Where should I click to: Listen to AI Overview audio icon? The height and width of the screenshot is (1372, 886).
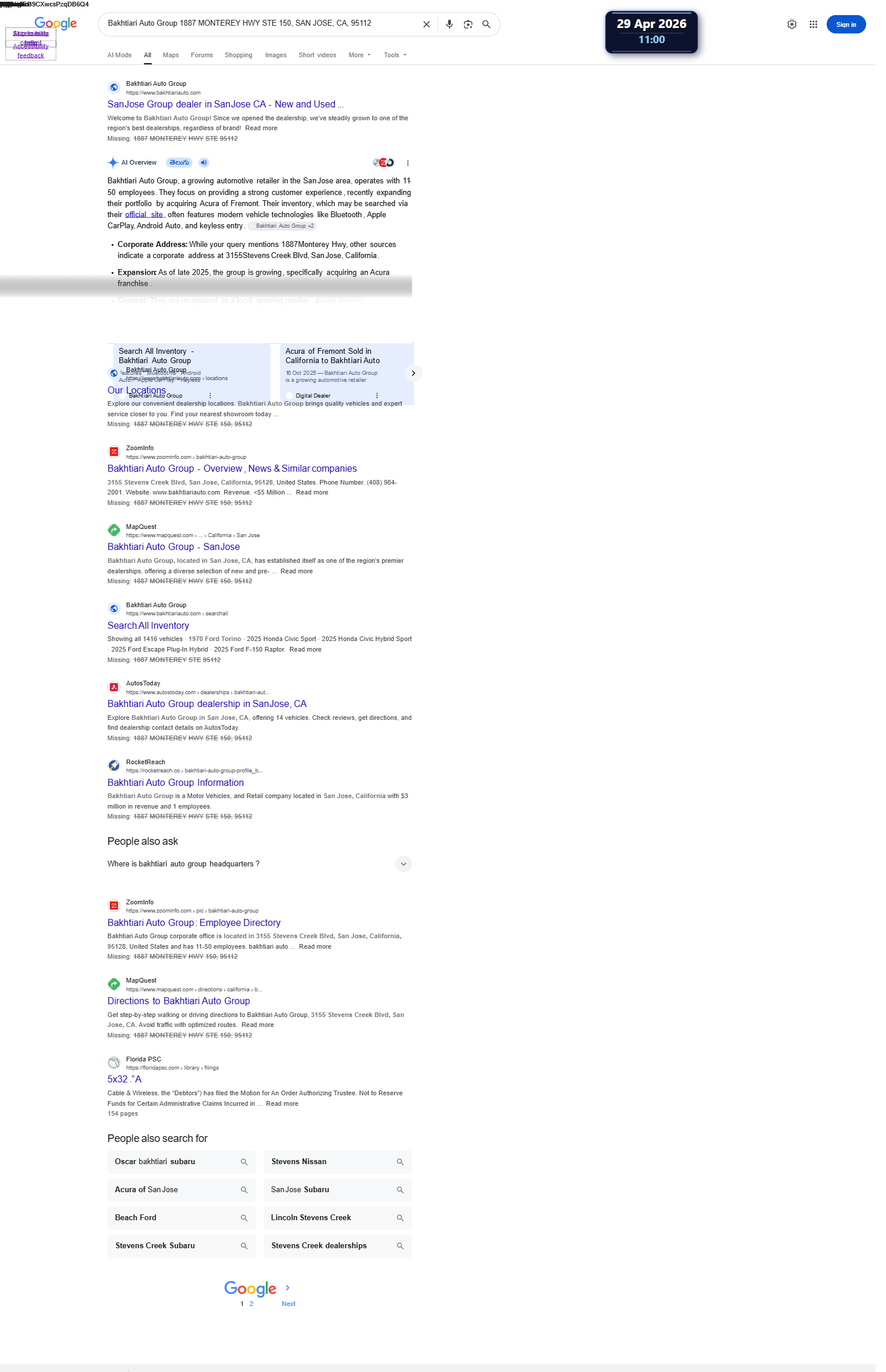(203, 162)
